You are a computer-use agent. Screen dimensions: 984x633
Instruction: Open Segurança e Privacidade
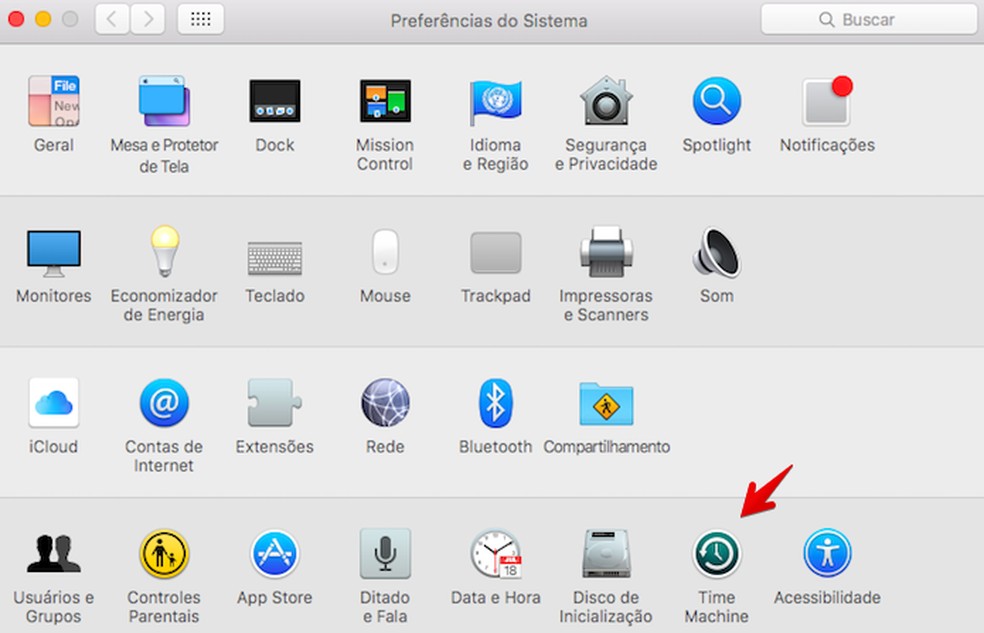click(x=606, y=101)
